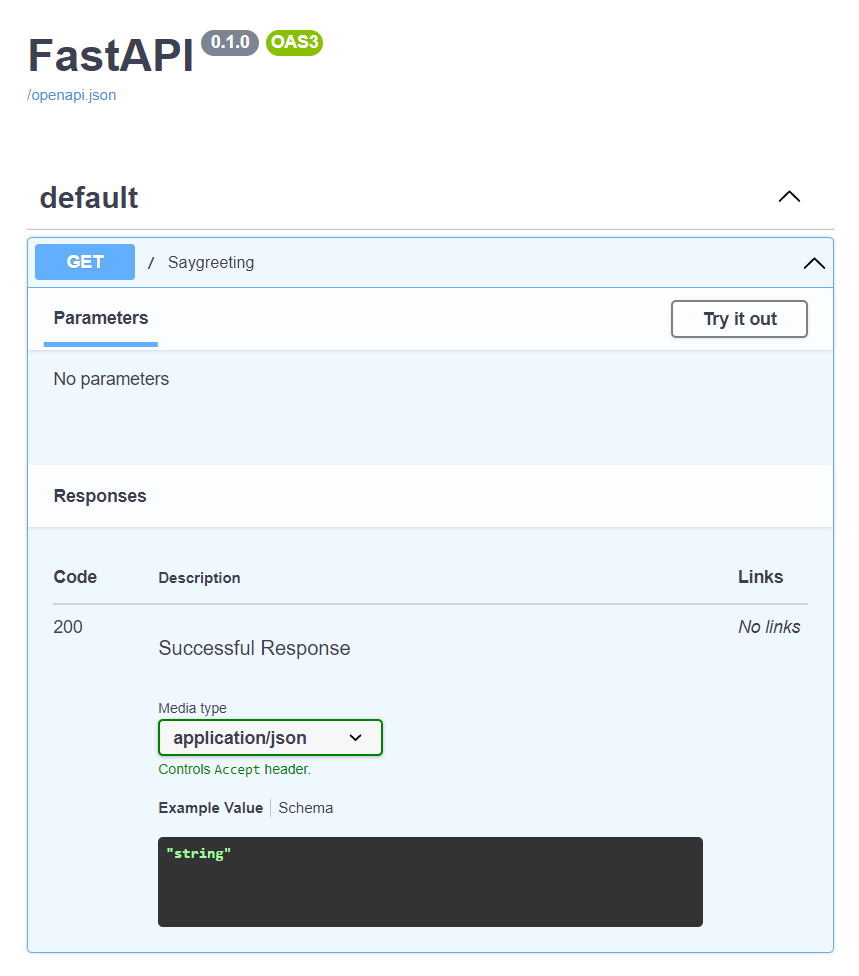Screen dimensions: 859x976
Task: Select the FastAPI title heading
Action: [x=110, y=55]
